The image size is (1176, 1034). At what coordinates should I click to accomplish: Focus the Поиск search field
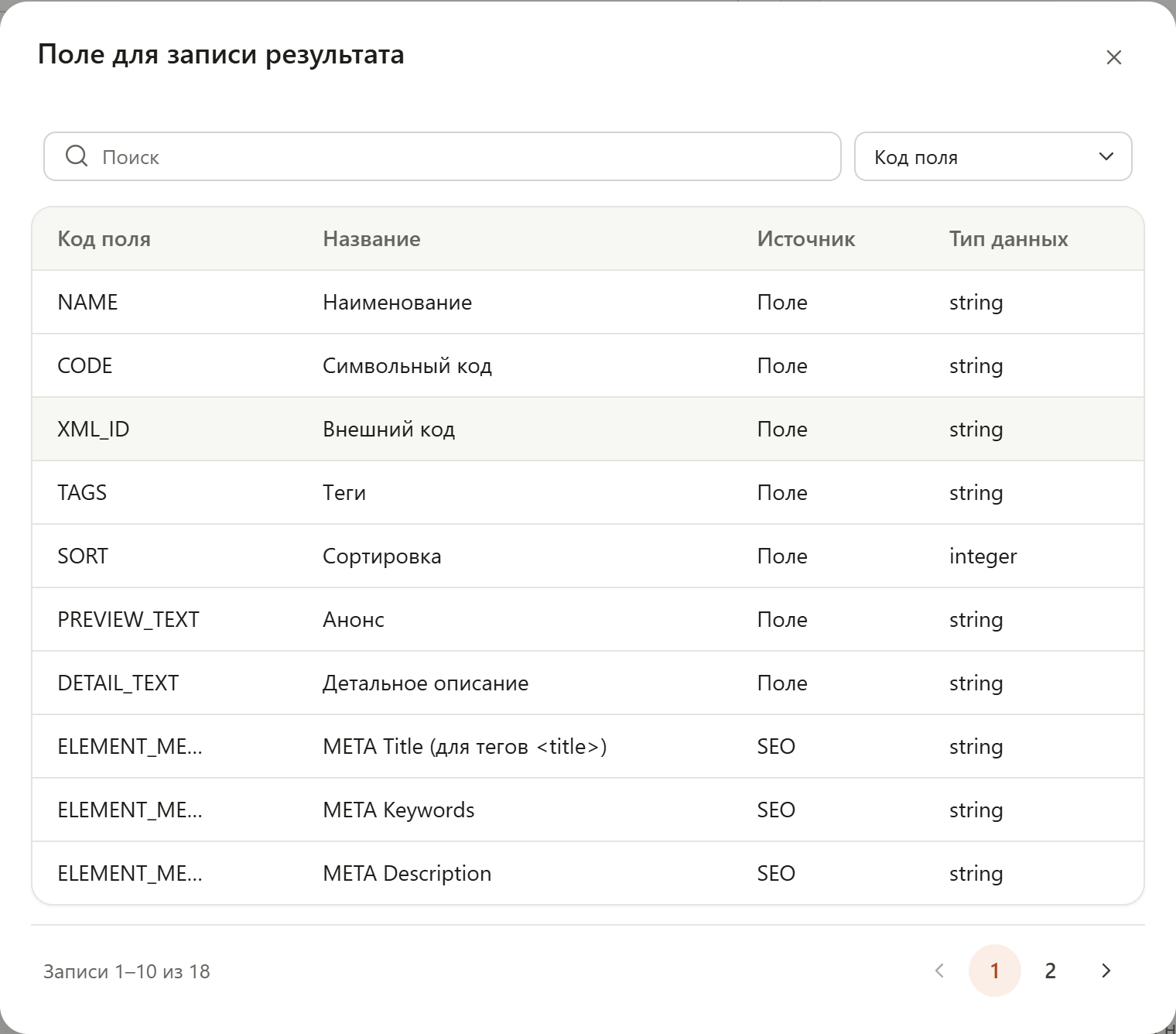click(x=443, y=156)
